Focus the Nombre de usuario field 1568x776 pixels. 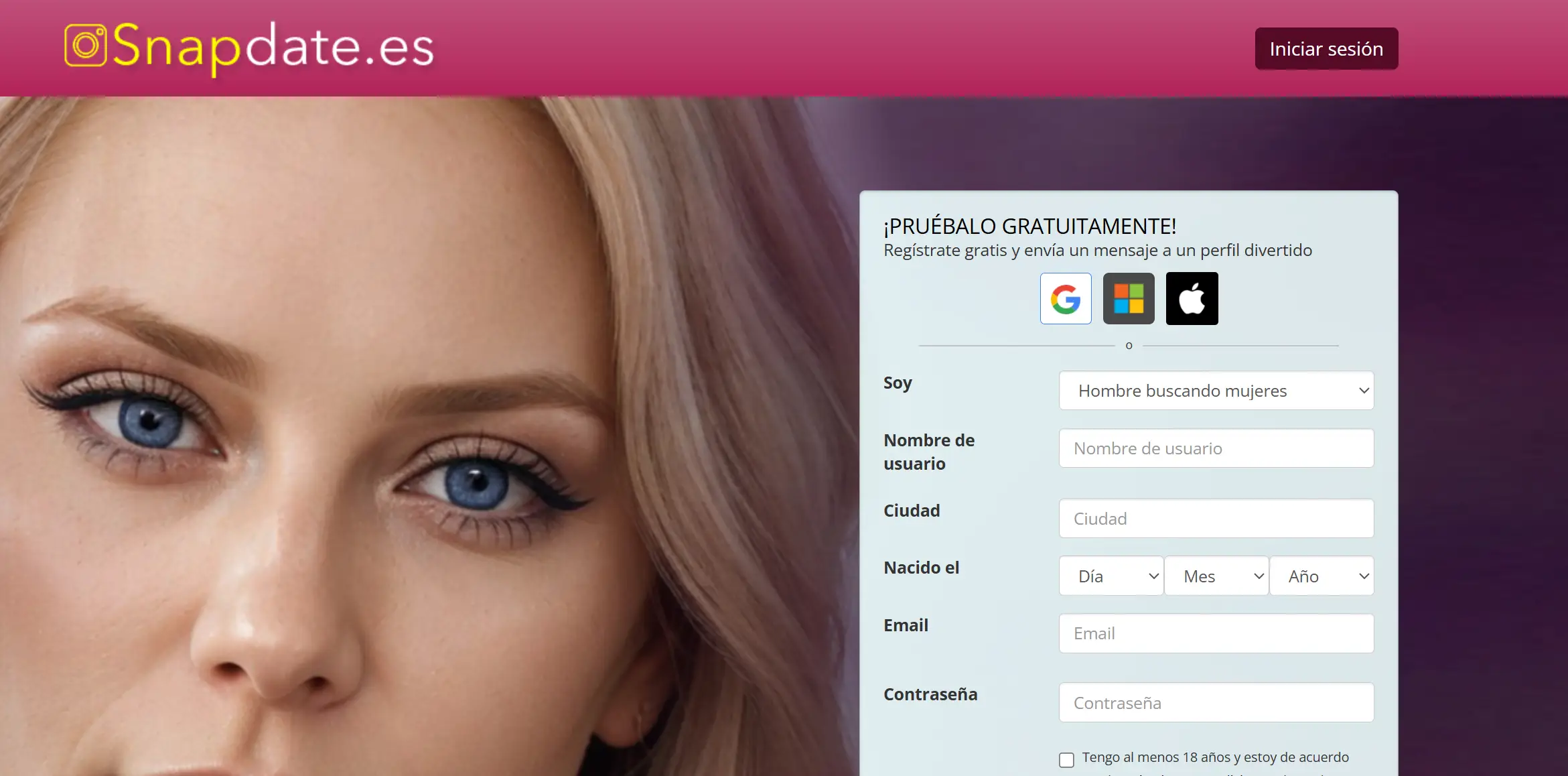coord(1216,448)
